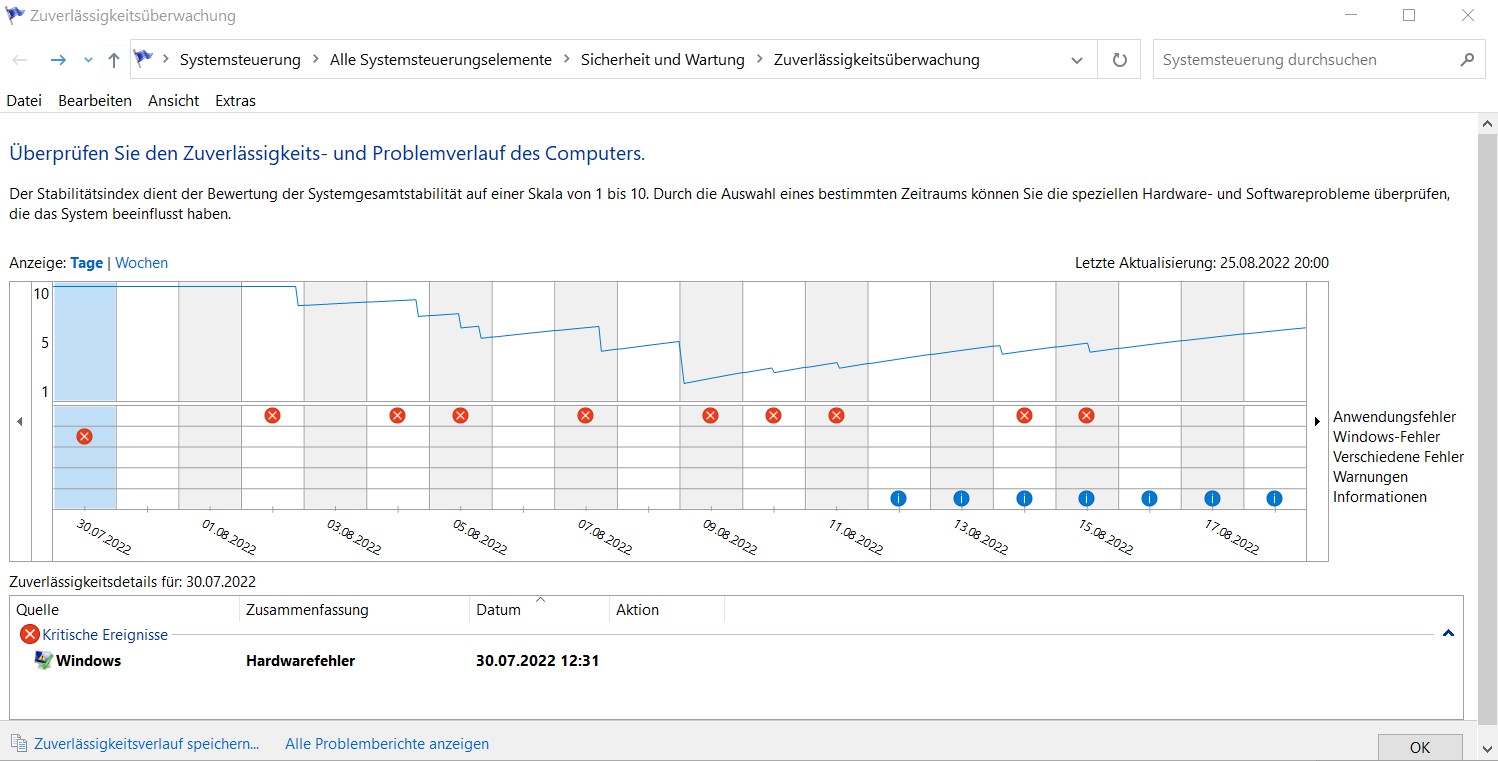The width and height of the screenshot is (1498, 761).
Task: Refresh the address bar view
Action: point(1120,60)
